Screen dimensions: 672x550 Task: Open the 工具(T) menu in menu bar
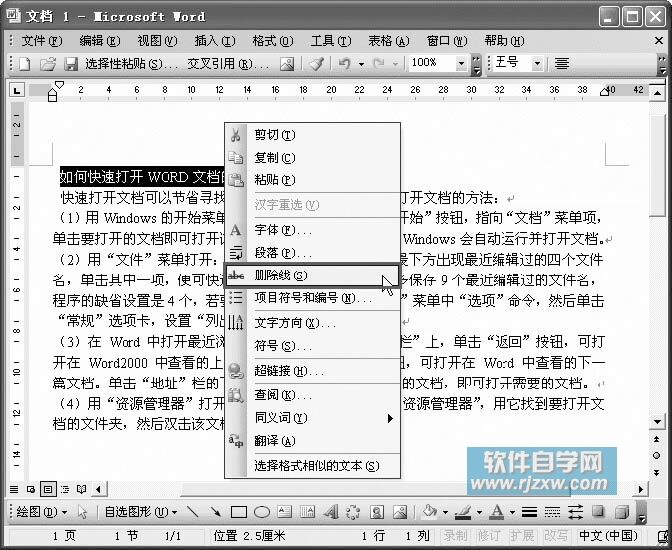coord(331,41)
